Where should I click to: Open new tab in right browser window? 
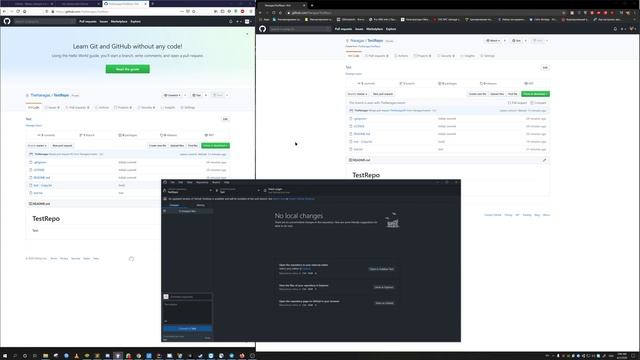[x=312, y=5]
